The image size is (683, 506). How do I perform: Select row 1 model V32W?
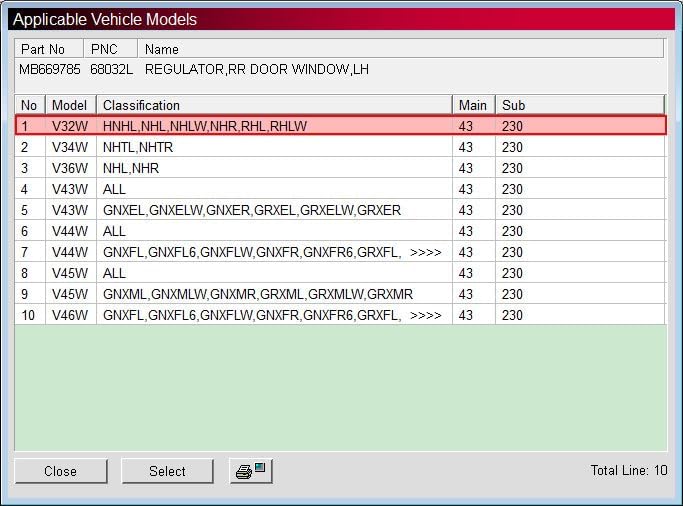[x=341, y=126]
